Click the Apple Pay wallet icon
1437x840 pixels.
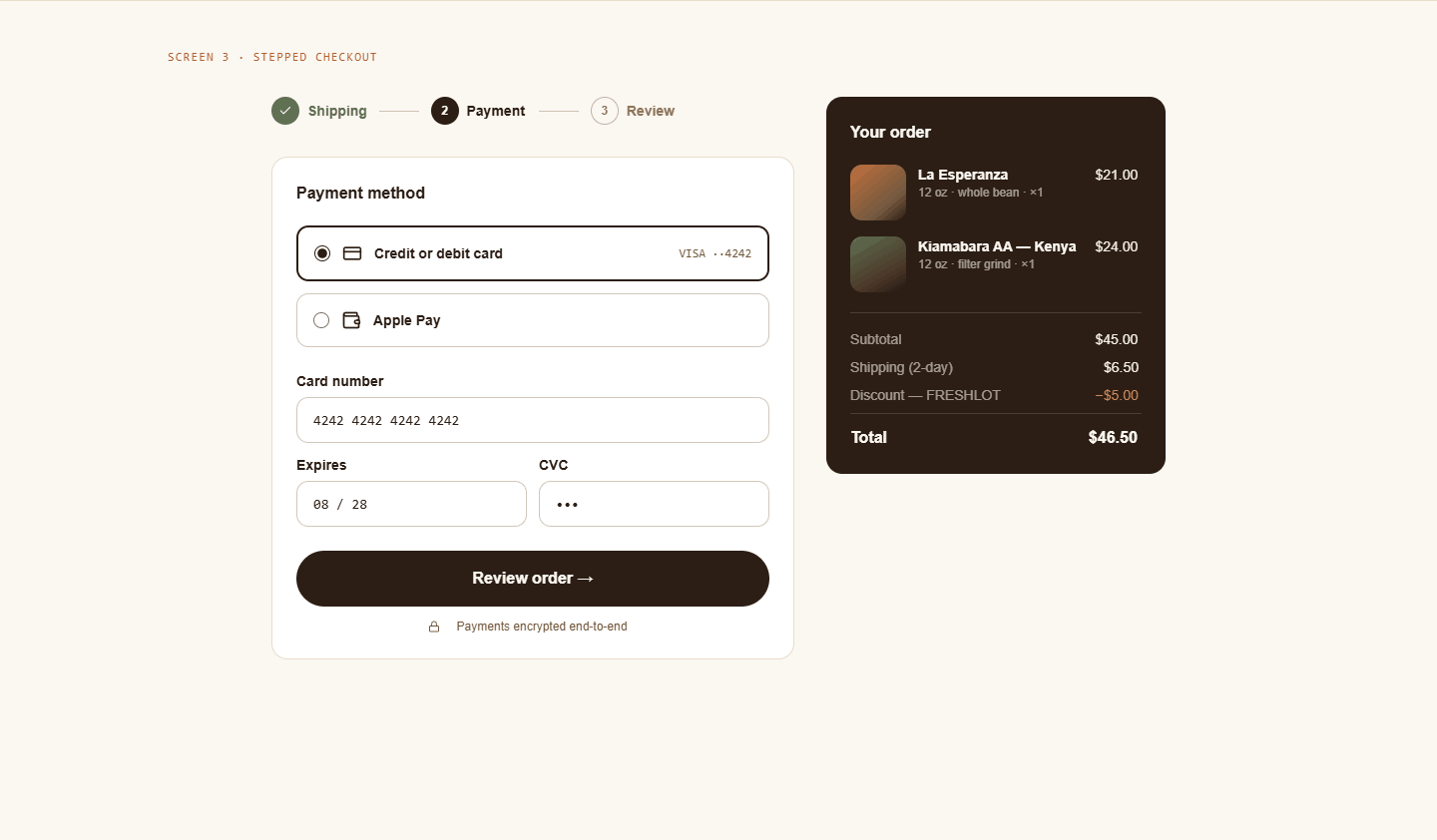(x=351, y=320)
